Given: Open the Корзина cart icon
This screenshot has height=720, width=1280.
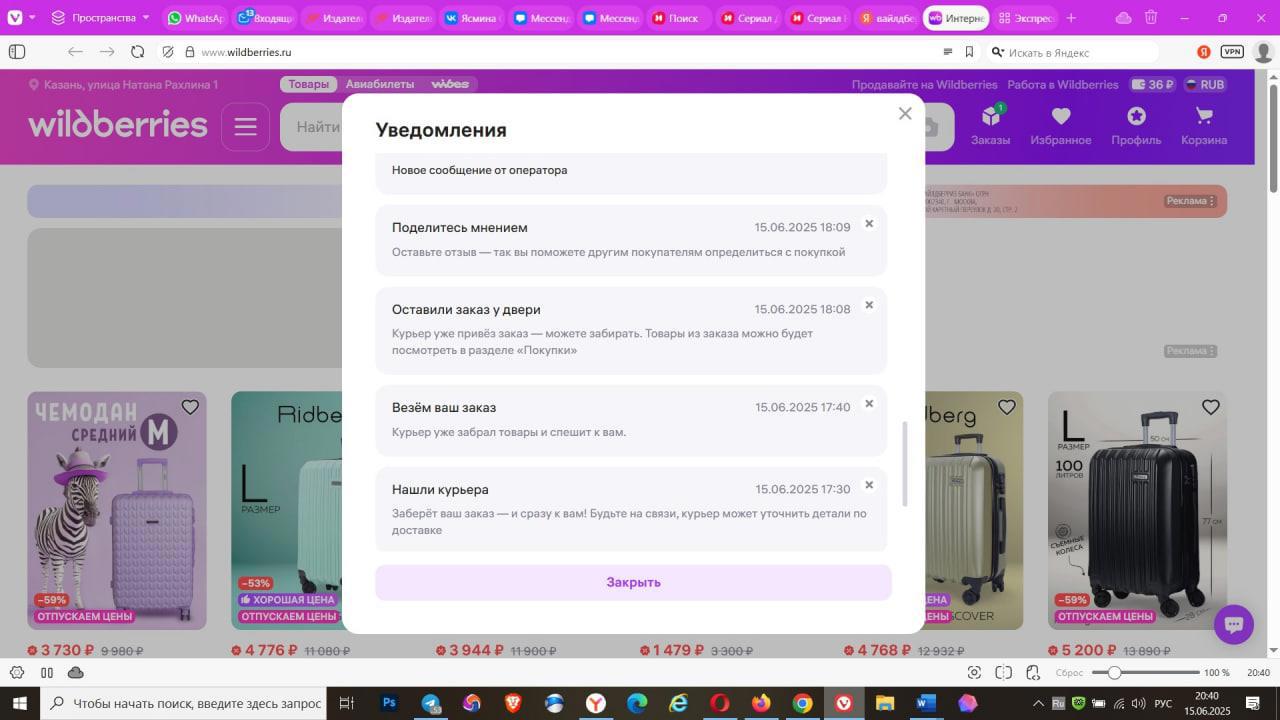Looking at the screenshot, I should [1204, 127].
